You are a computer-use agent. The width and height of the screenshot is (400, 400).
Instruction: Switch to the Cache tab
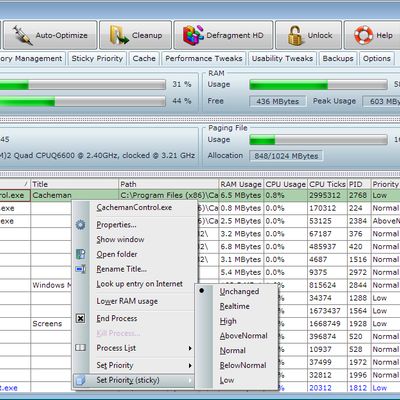click(144, 59)
